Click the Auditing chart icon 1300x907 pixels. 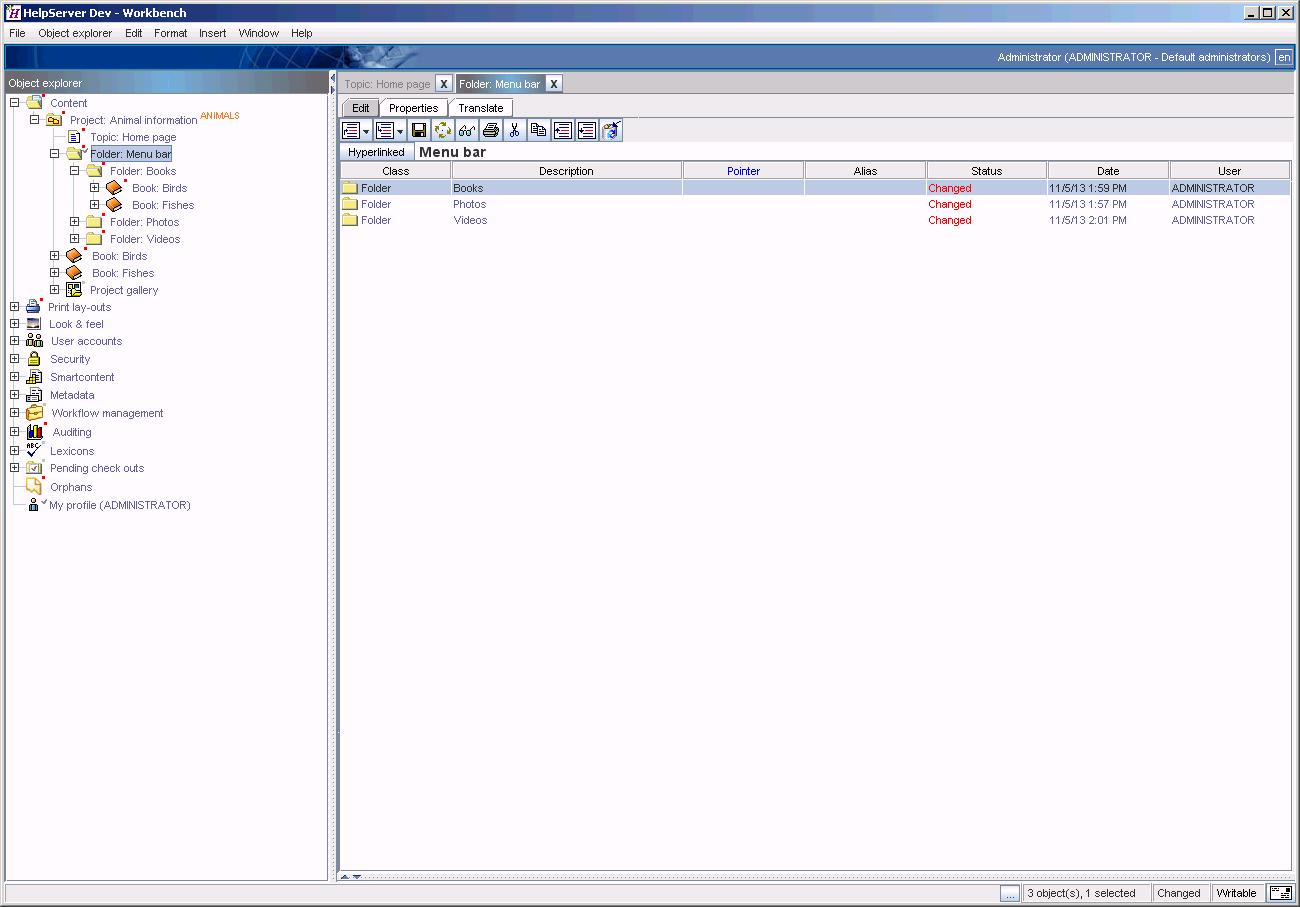click(x=35, y=432)
